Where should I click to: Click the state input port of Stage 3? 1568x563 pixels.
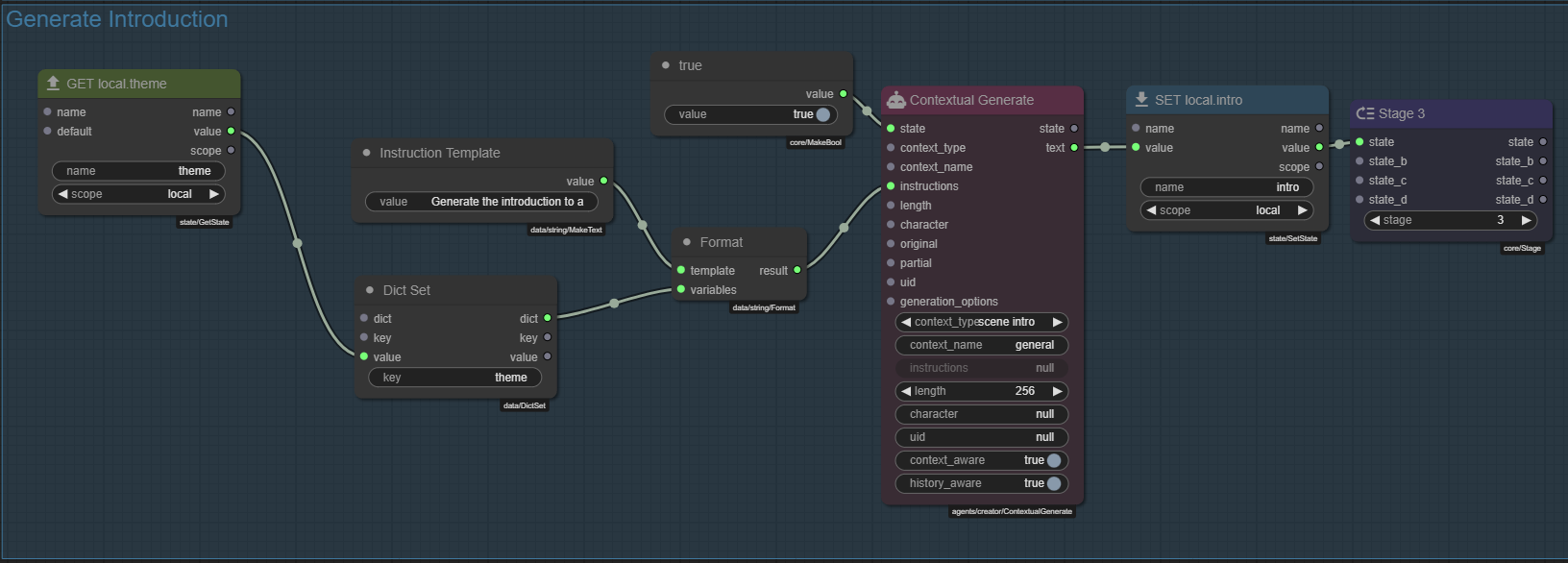coord(1360,142)
